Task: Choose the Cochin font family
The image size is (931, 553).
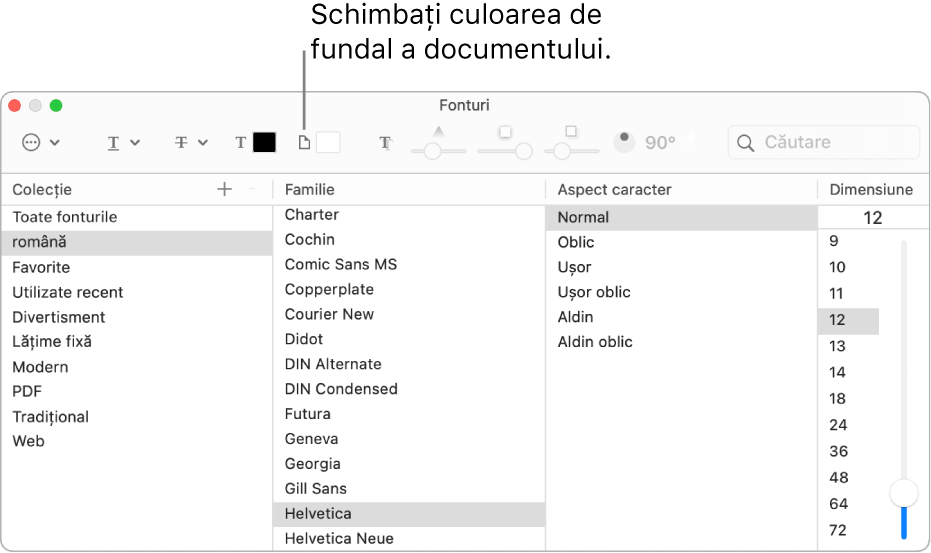Action: tap(408, 239)
